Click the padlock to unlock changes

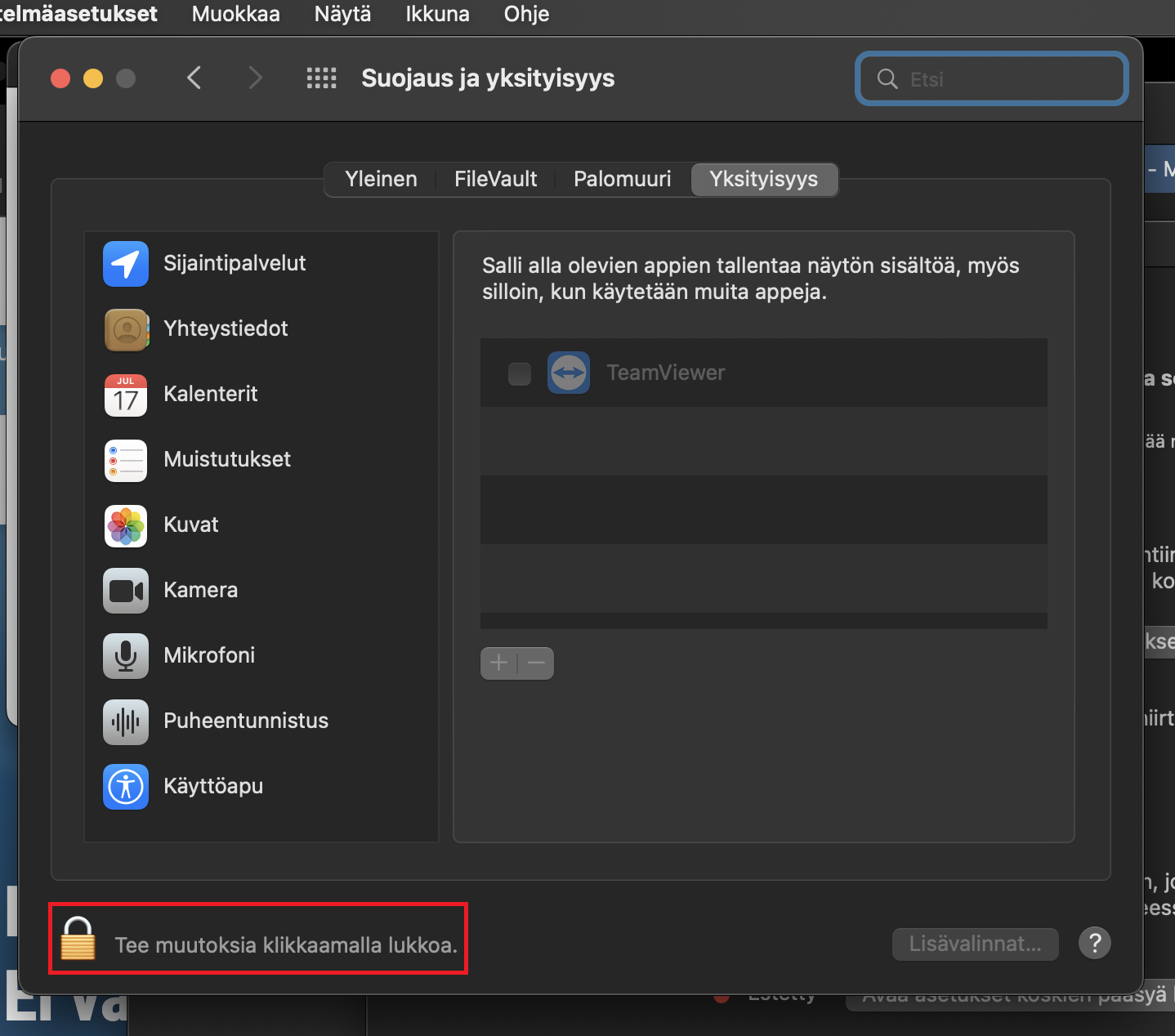78,938
